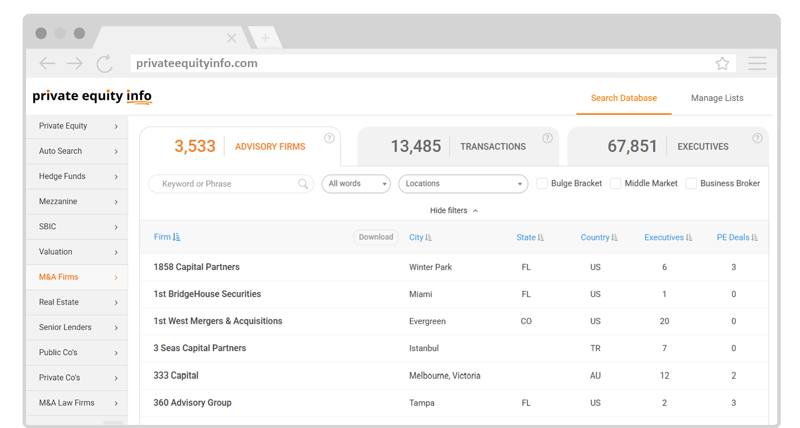The width and height of the screenshot is (800, 428).
Task: Open 333 Capital firm
Action: (176, 375)
